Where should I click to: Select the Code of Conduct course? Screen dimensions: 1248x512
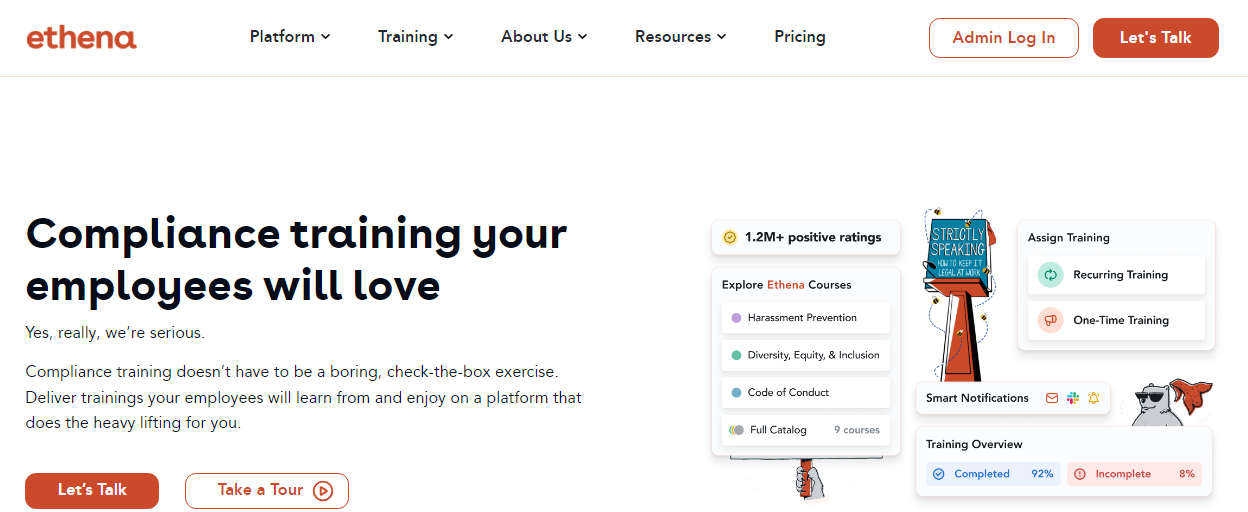coord(806,393)
